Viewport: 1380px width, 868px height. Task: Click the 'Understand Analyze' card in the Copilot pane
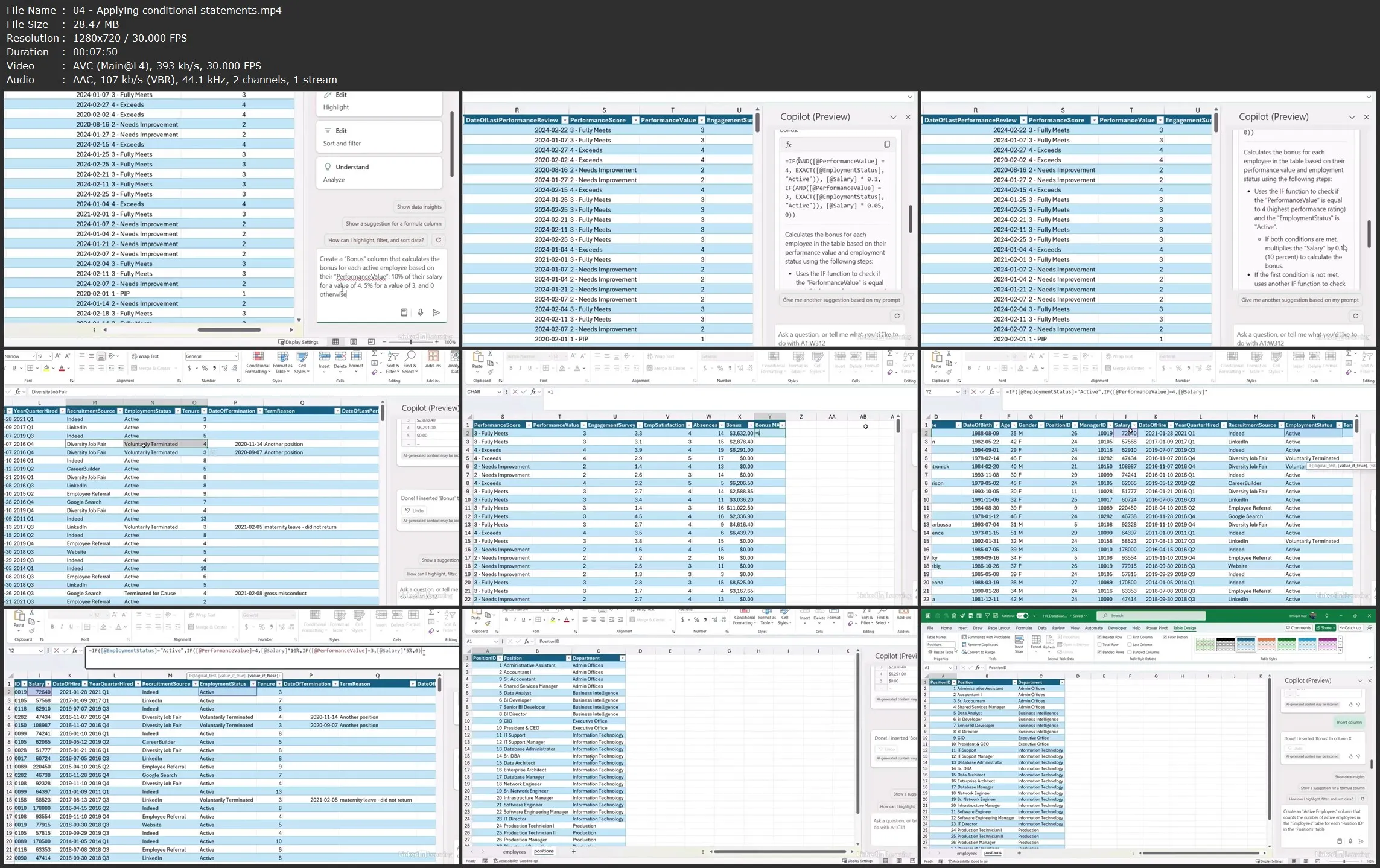[x=379, y=173]
